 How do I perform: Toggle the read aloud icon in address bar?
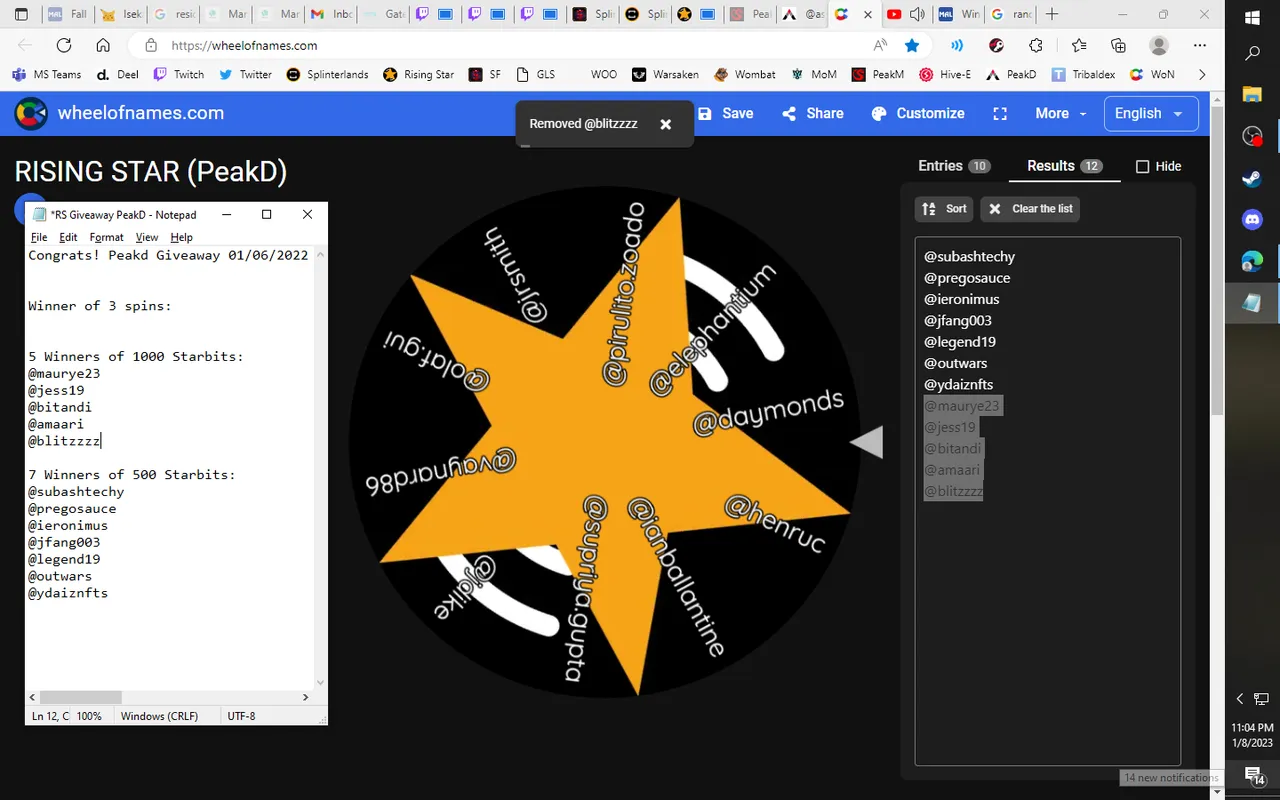tap(881, 45)
